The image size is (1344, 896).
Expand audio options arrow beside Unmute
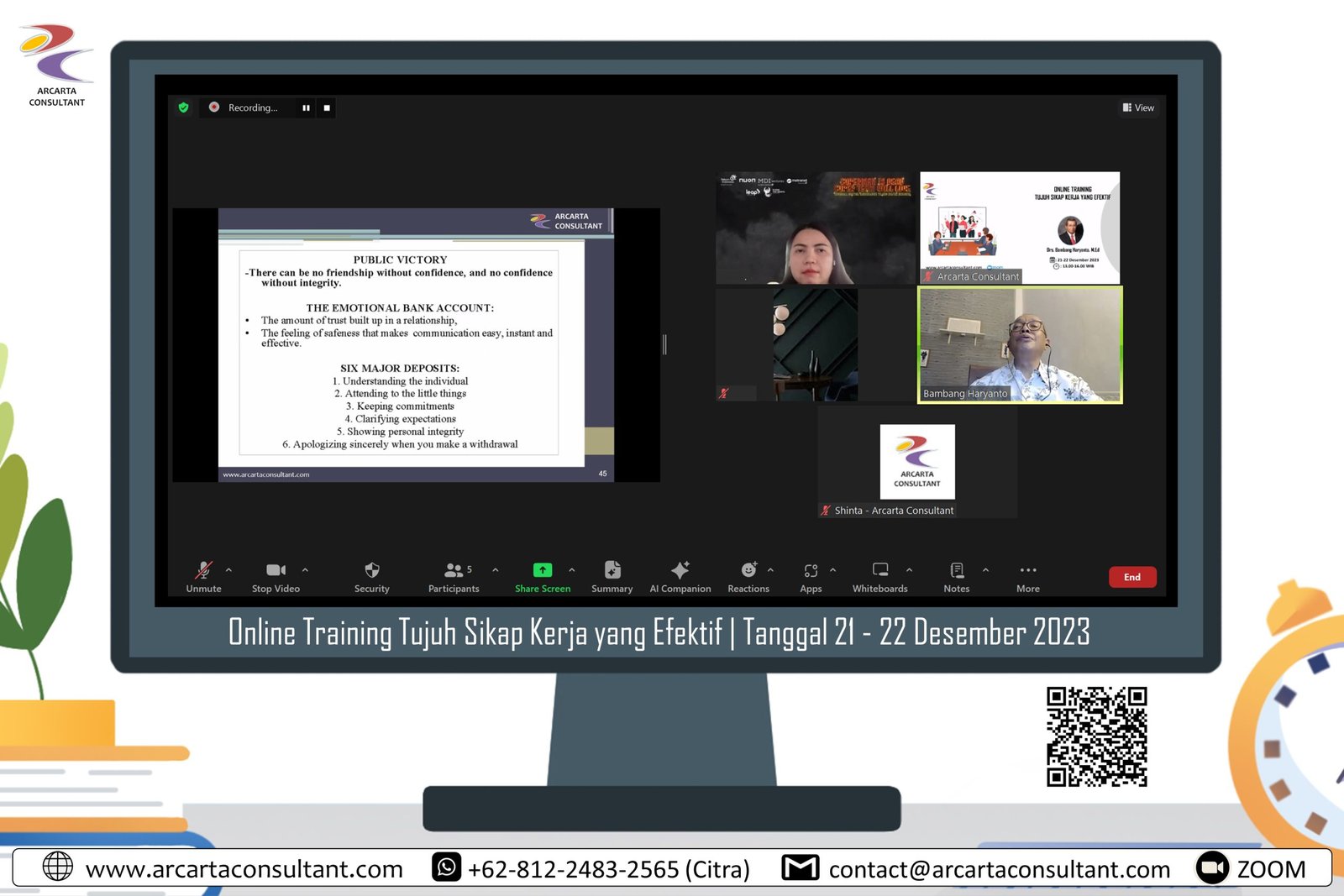[228, 570]
